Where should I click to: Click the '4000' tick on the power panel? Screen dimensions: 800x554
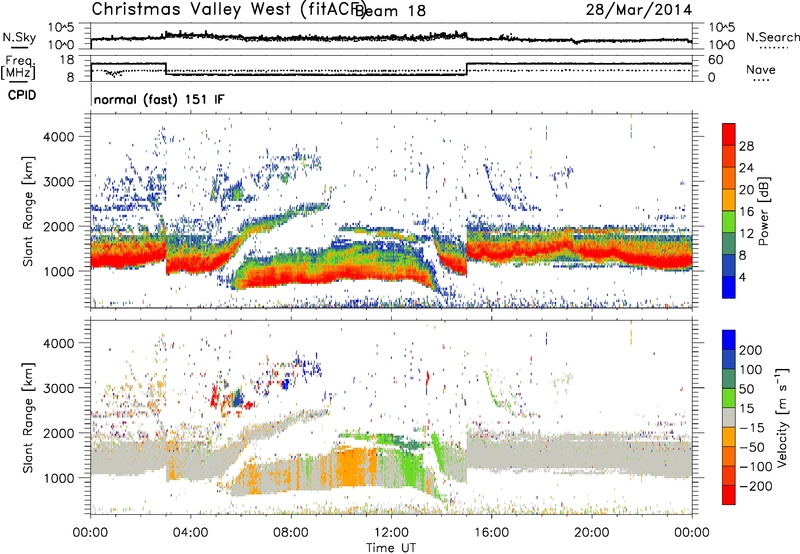(59, 137)
